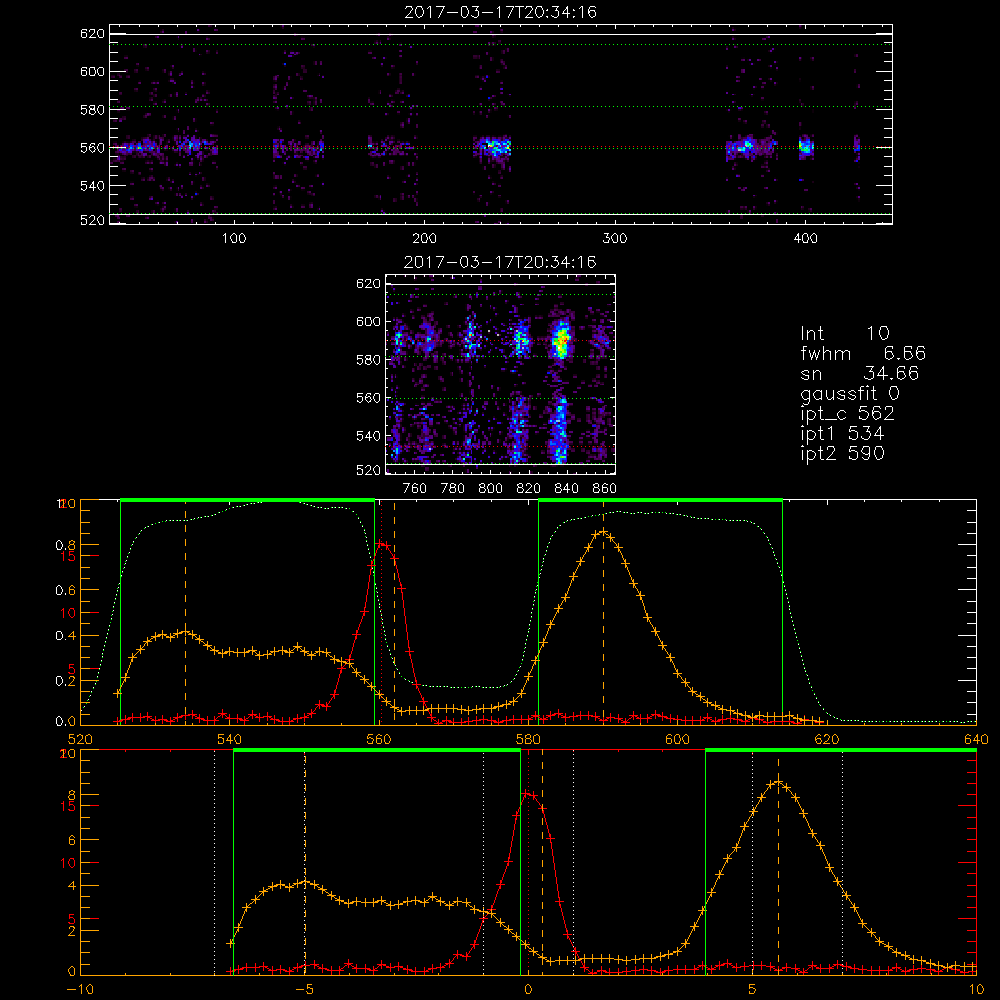Click the bright red-yellow blob in middle image
Viewport: 1000px width, 1000px height.
click(x=561, y=341)
